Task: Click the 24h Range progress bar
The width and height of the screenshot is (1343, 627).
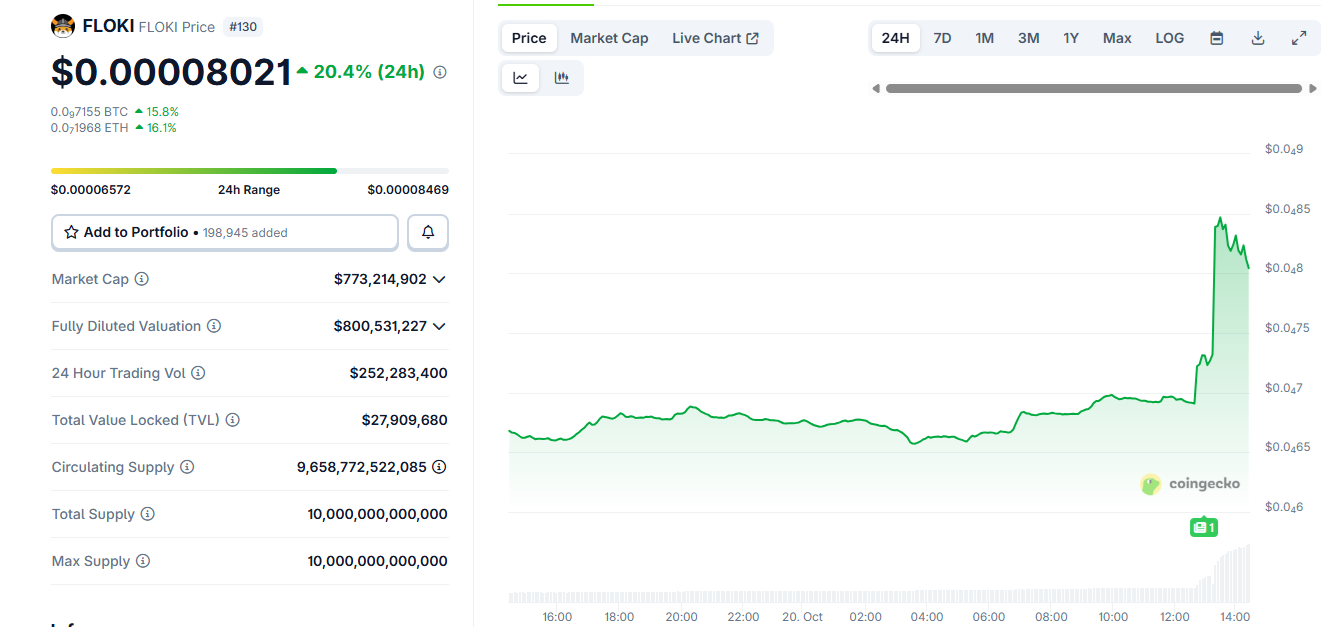Action: tap(249, 171)
